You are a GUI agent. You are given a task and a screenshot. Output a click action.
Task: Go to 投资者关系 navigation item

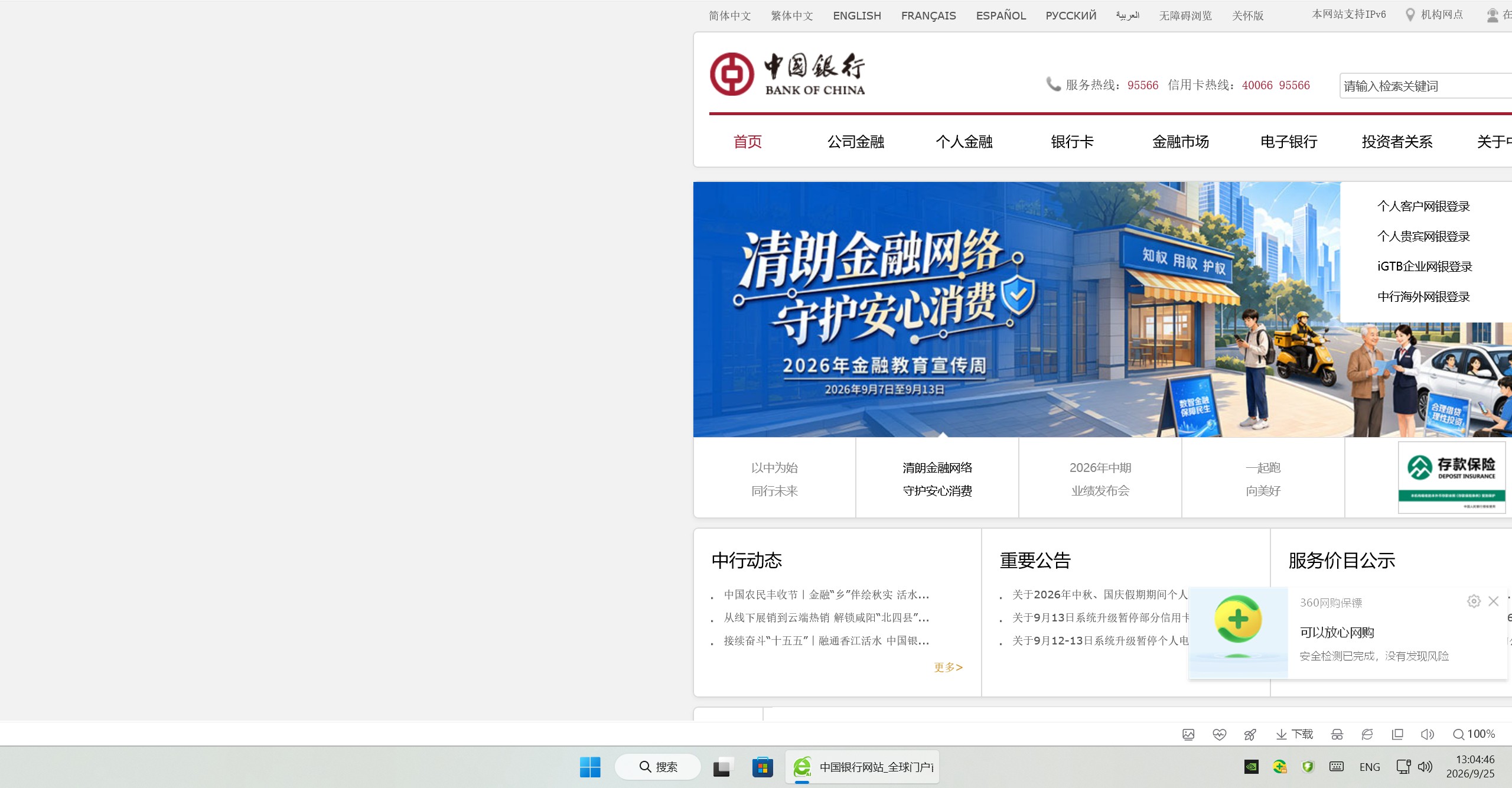[x=1397, y=142]
